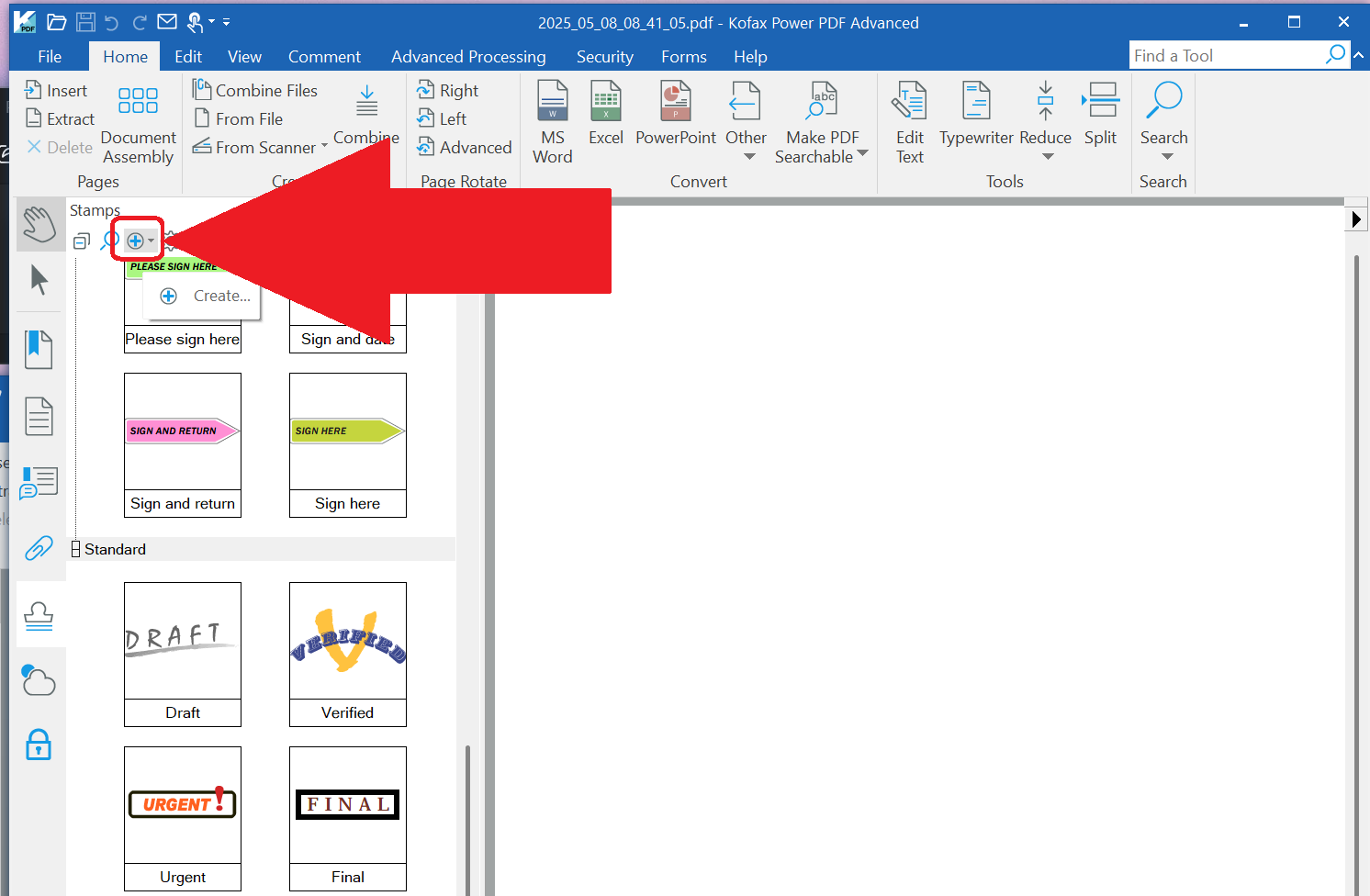Open the Attachments paperclip panel

[x=39, y=548]
